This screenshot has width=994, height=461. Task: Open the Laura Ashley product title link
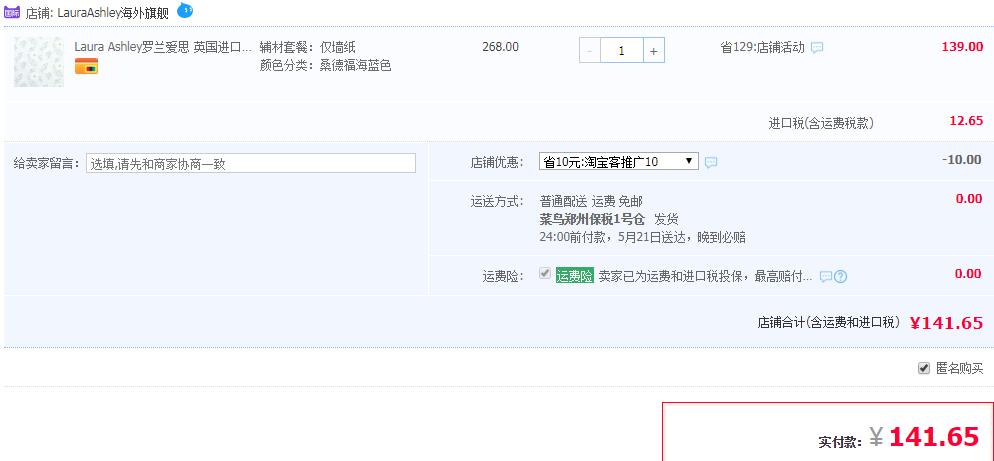[163, 47]
